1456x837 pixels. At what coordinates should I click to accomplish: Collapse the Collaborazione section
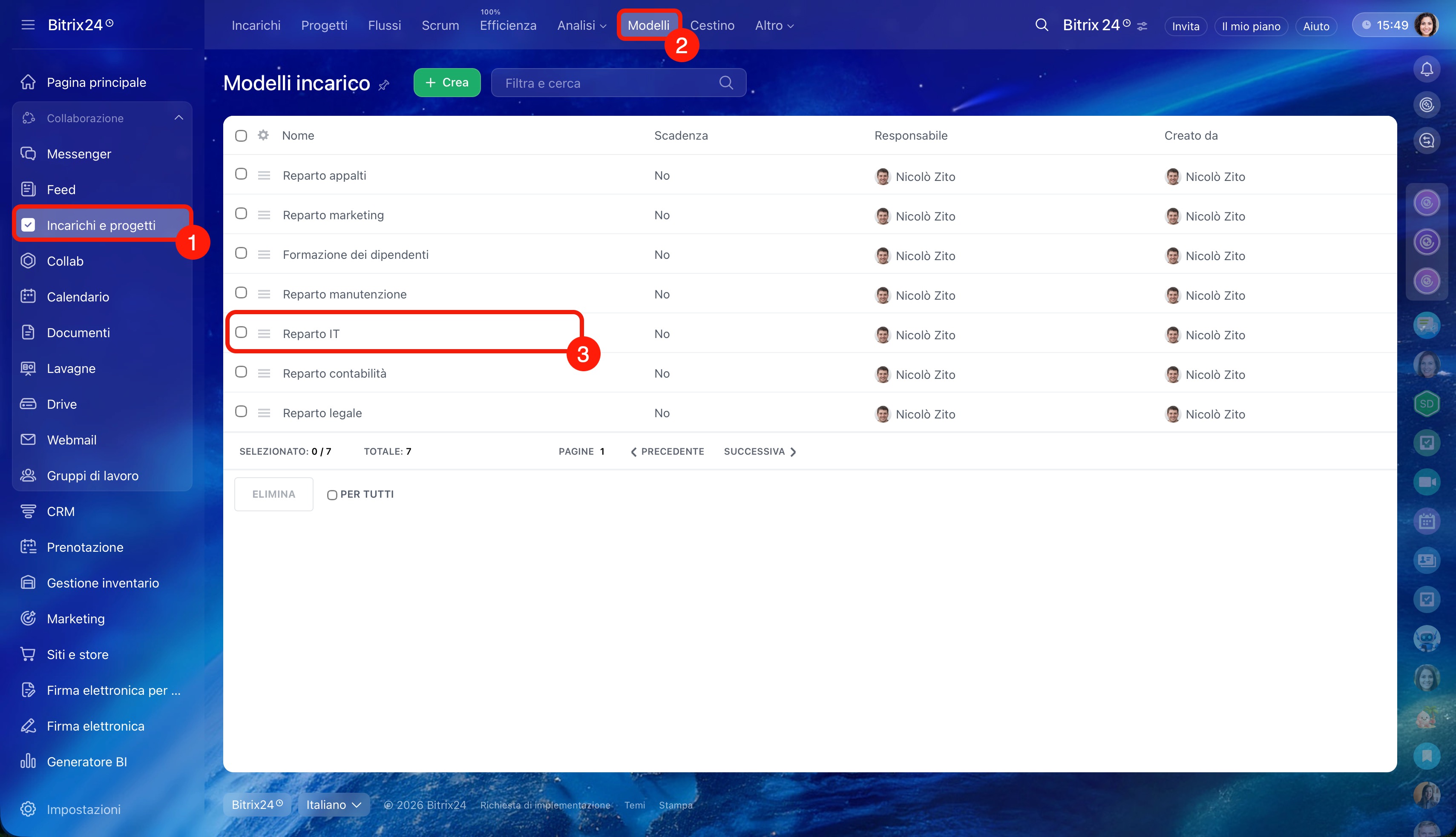pyautogui.click(x=179, y=118)
